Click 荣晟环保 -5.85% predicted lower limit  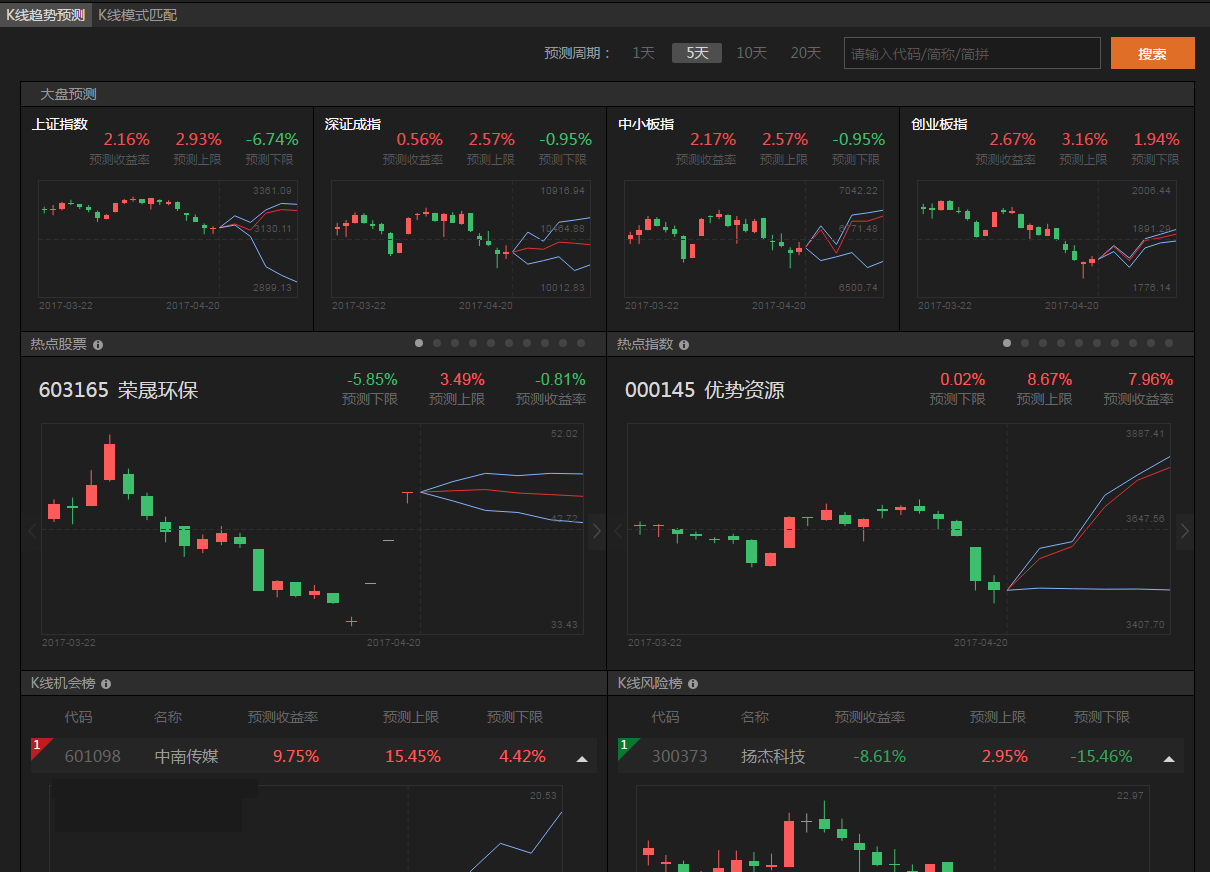click(372, 379)
